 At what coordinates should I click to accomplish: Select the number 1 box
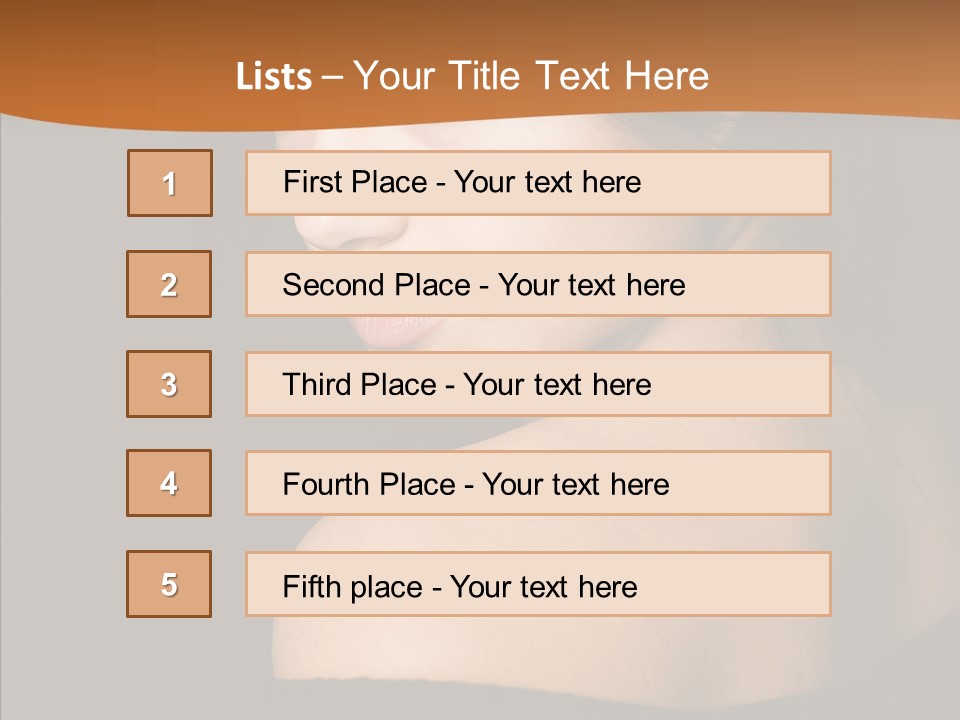pos(170,183)
